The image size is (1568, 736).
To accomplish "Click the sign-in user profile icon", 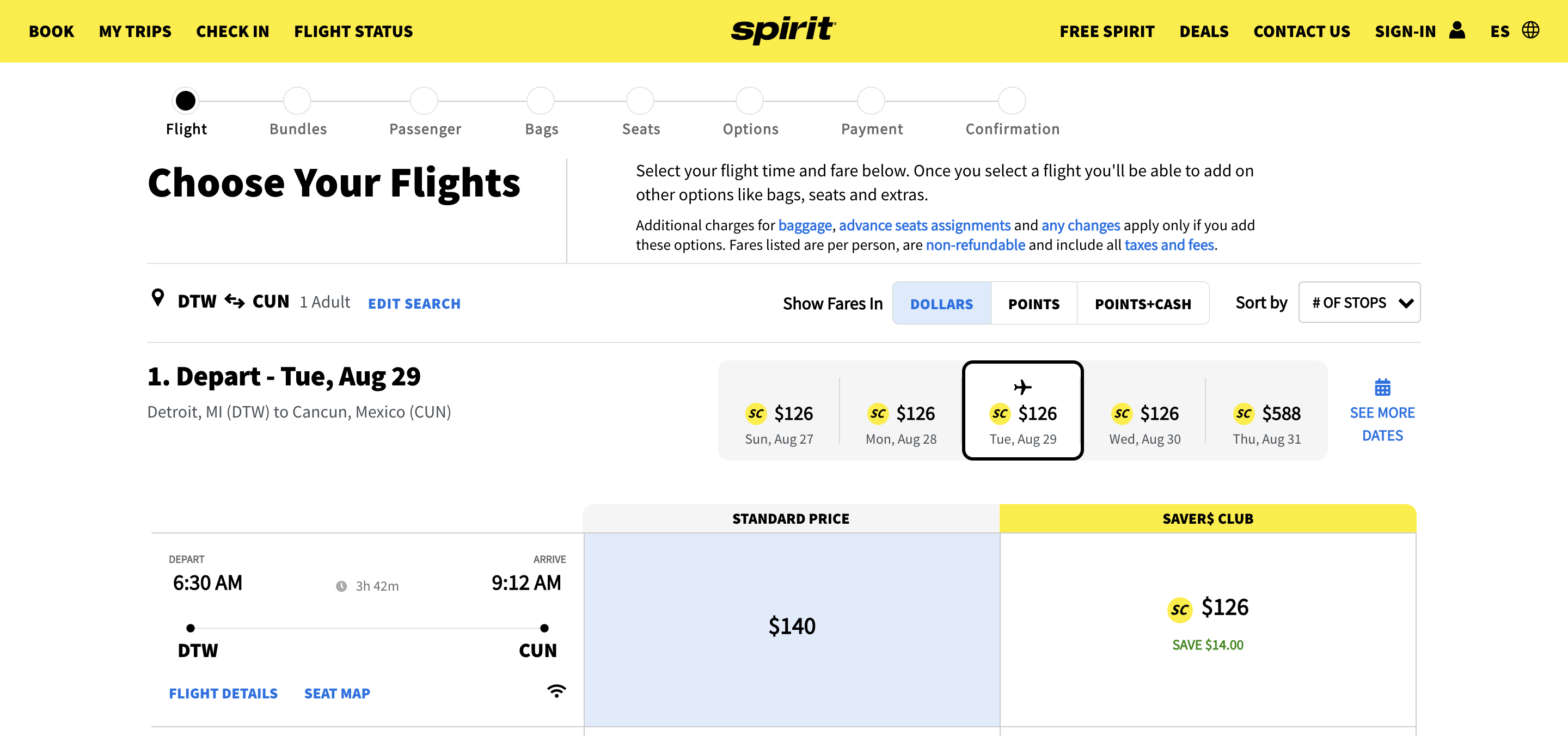I will click(x=1457, y=30).
